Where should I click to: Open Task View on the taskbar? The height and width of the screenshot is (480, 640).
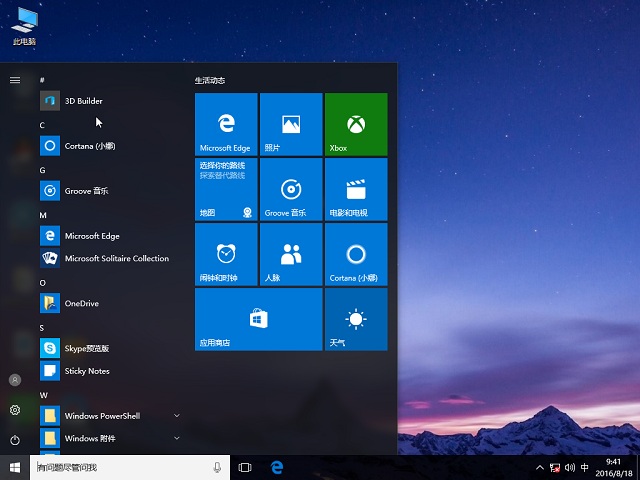[244, 467]
